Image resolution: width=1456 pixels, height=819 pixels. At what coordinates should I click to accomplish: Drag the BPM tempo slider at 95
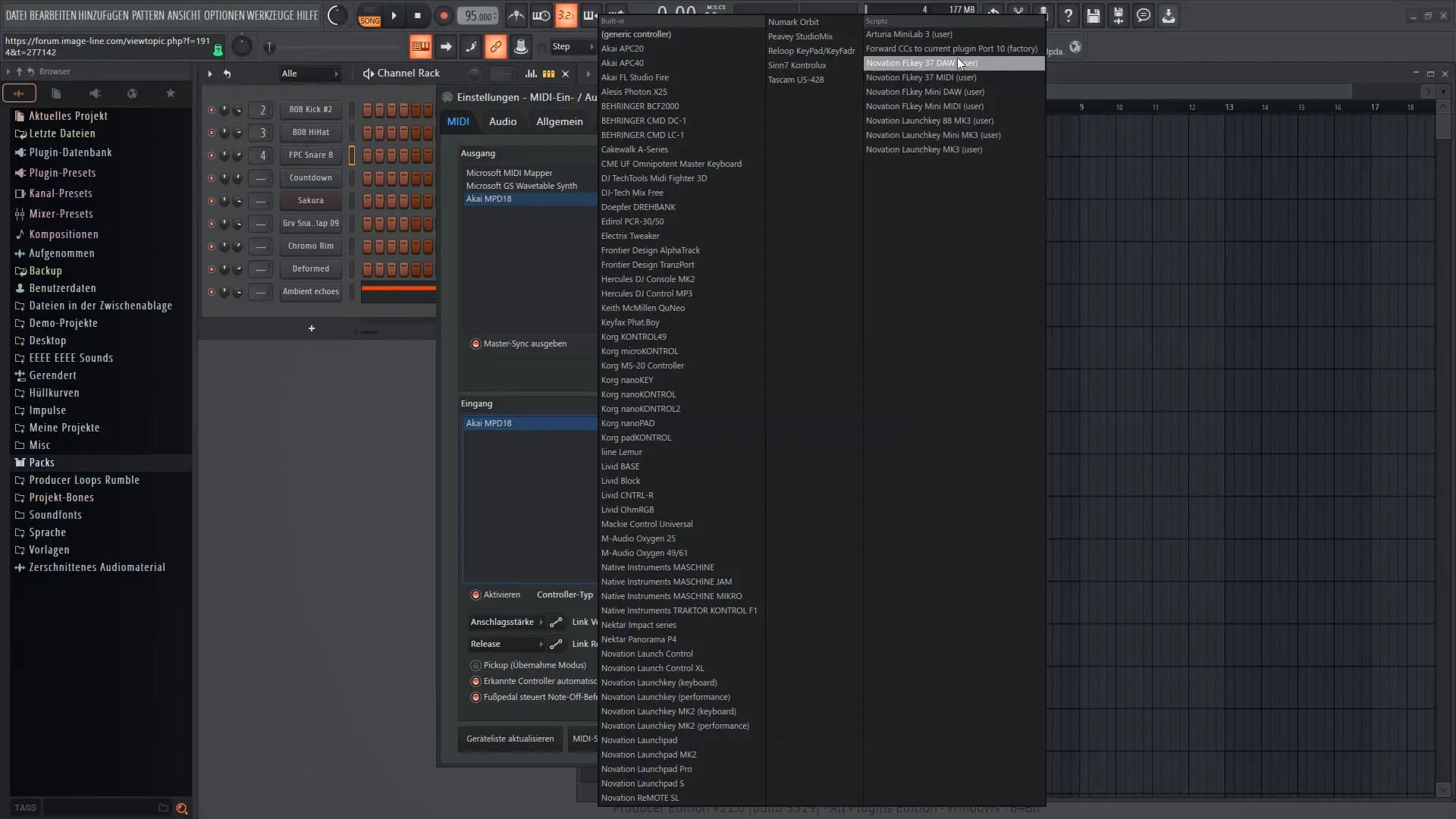478,15
